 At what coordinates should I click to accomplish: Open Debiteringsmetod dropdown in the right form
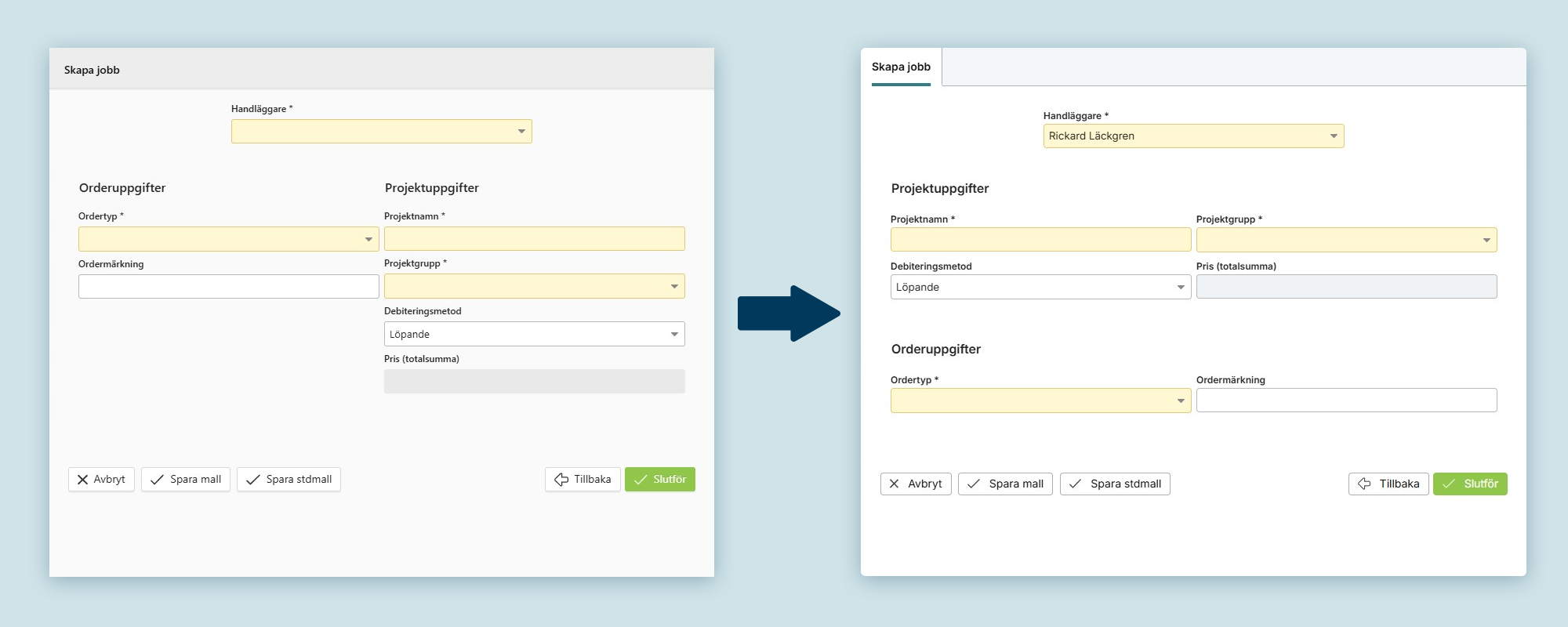(x=1040, y=288)
